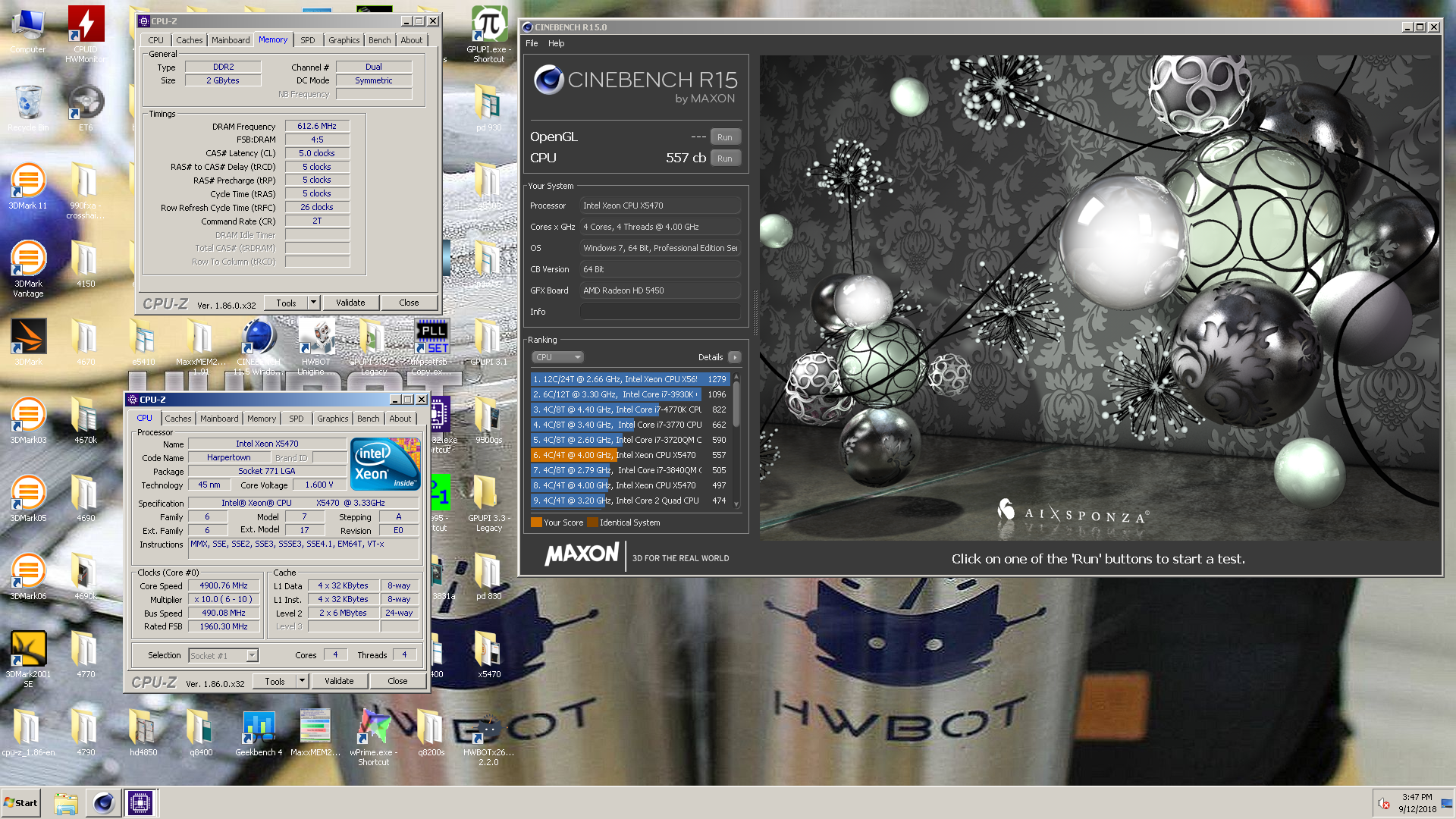Open the Tools dropdown arrow in bottom CPU-Z
Screen dimensions: 1456x819
tap(301, 681)
